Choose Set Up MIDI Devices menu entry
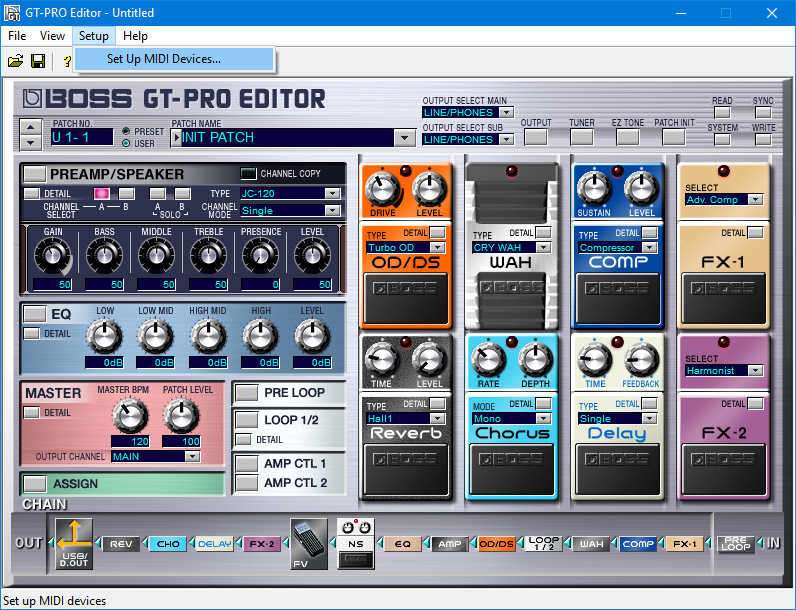 (174, 59)
